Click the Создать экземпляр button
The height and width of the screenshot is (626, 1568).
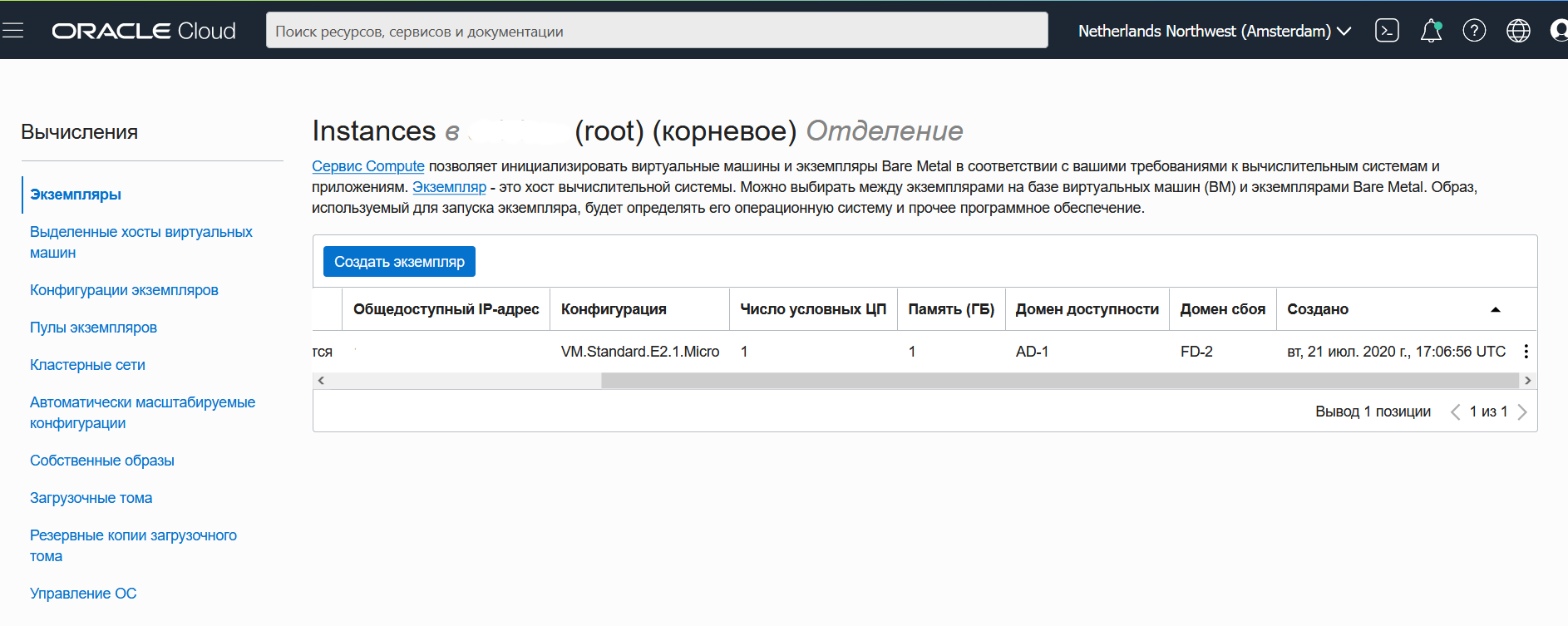[399, 262]
